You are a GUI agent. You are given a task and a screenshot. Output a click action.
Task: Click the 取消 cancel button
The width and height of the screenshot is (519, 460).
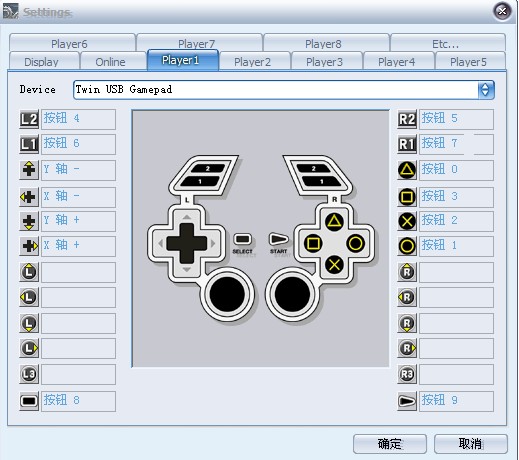point(471,444)
